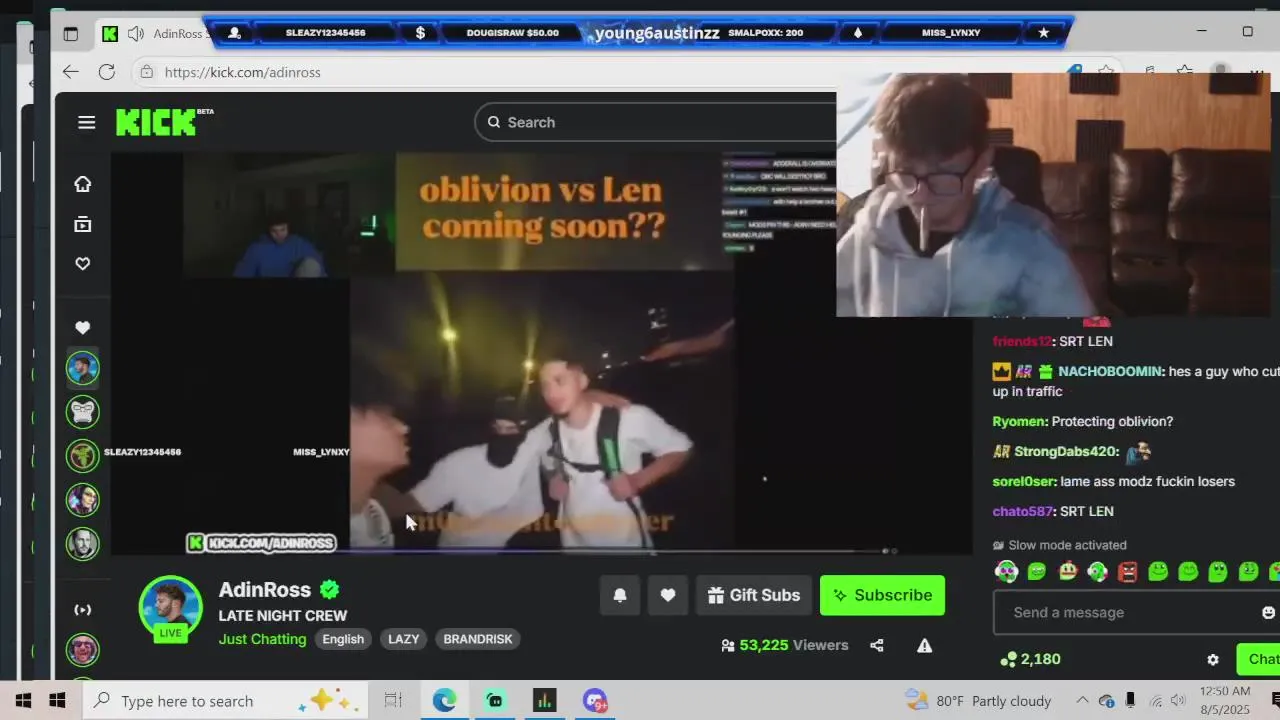1280x720 pixels.
Task: Click AdinRoss live avatar
Action: (170, 607)
